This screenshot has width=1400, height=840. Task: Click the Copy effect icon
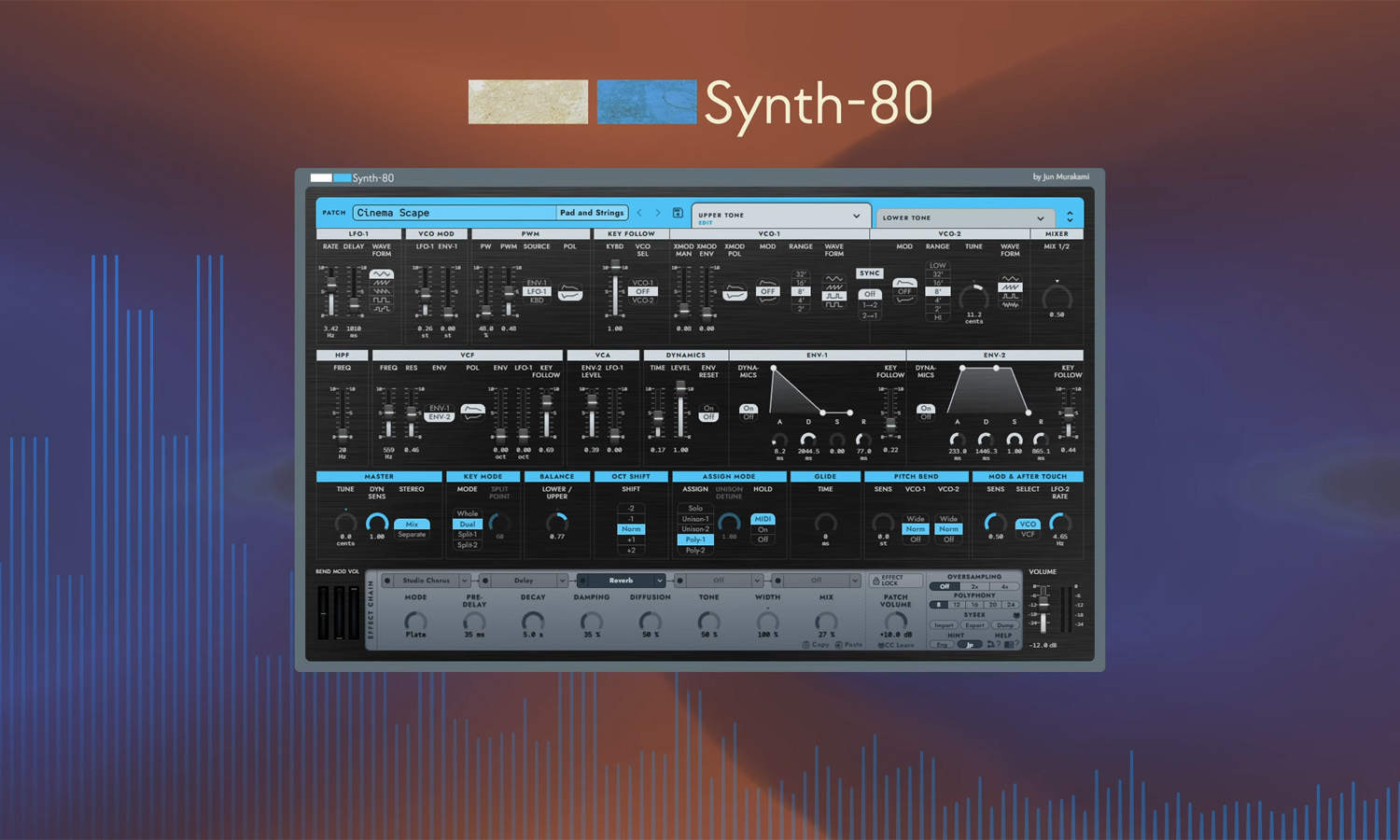806,645
